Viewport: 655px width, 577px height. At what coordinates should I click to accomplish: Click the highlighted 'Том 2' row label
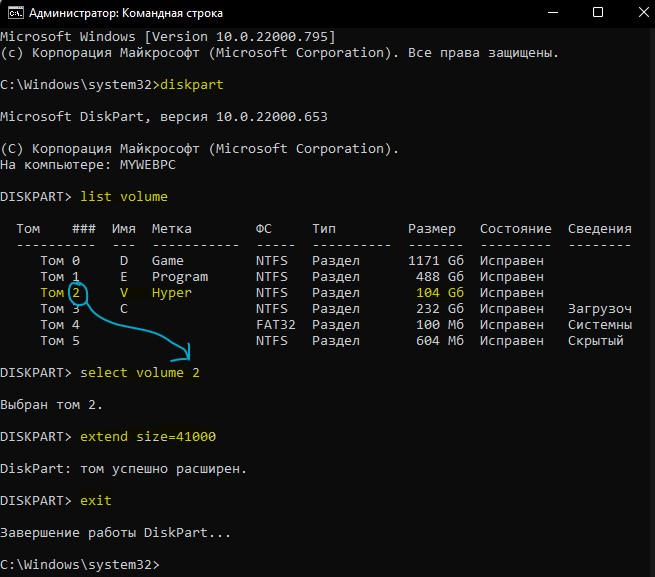[60, 292]
